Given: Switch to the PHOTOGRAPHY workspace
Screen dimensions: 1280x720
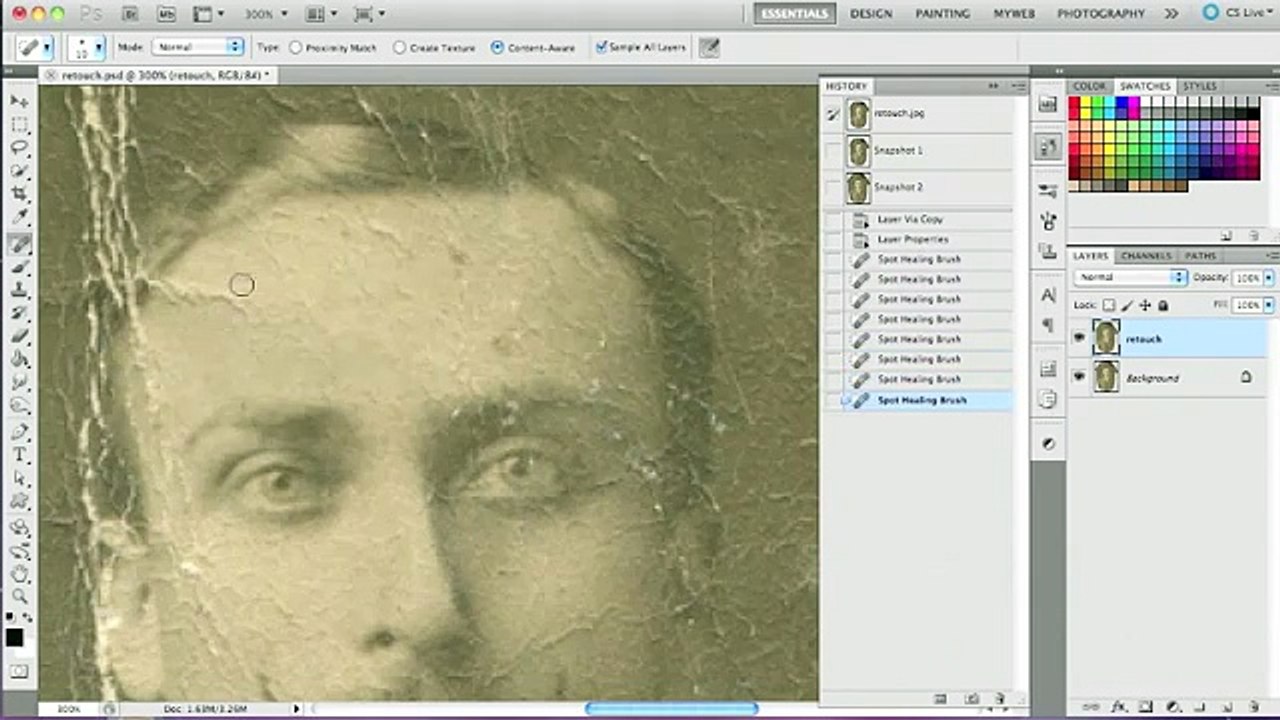Looking at the screenshot, I should [1100, 14].
